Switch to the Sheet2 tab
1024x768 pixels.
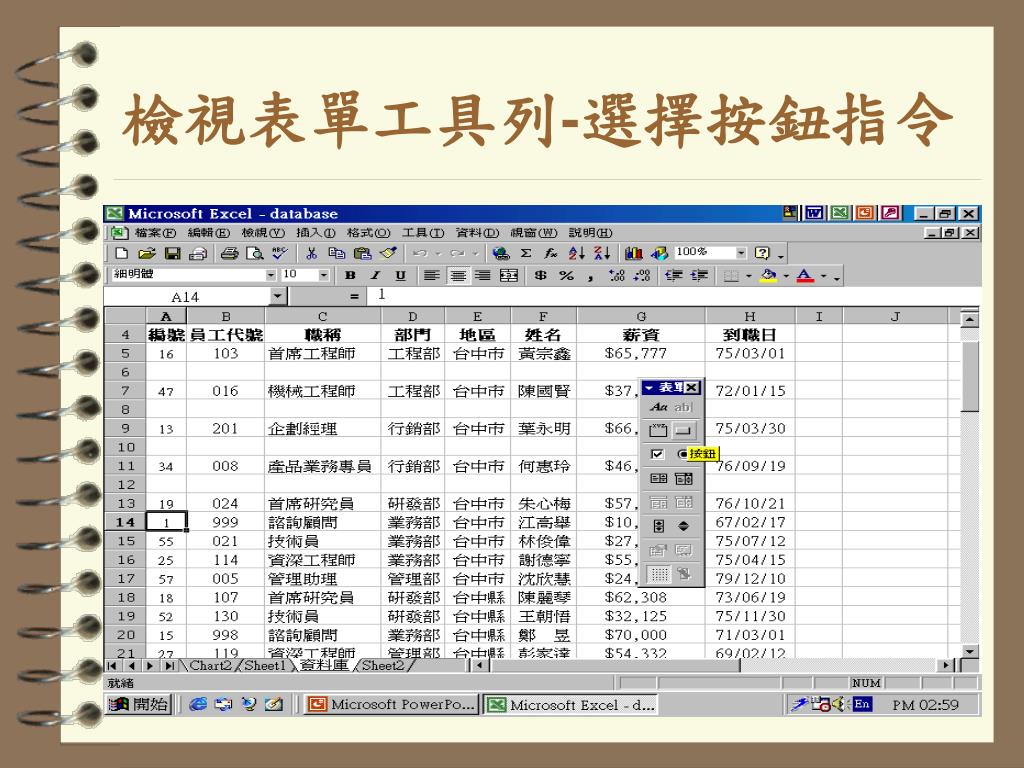tap(383, 665)
